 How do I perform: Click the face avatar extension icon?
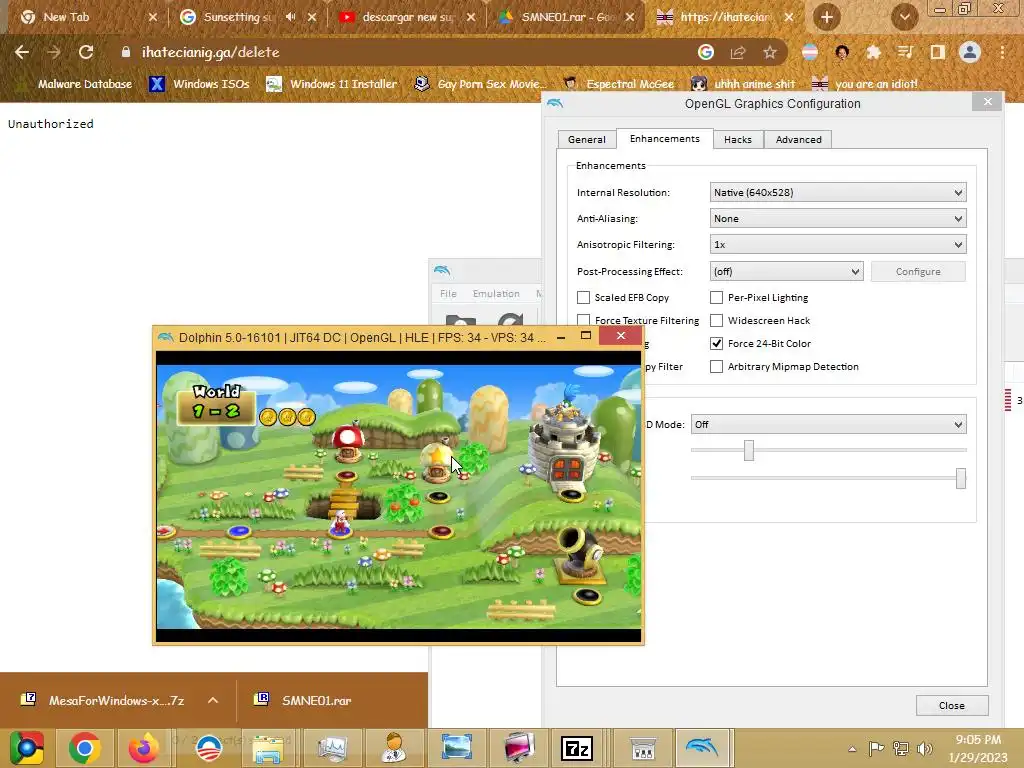842,52
